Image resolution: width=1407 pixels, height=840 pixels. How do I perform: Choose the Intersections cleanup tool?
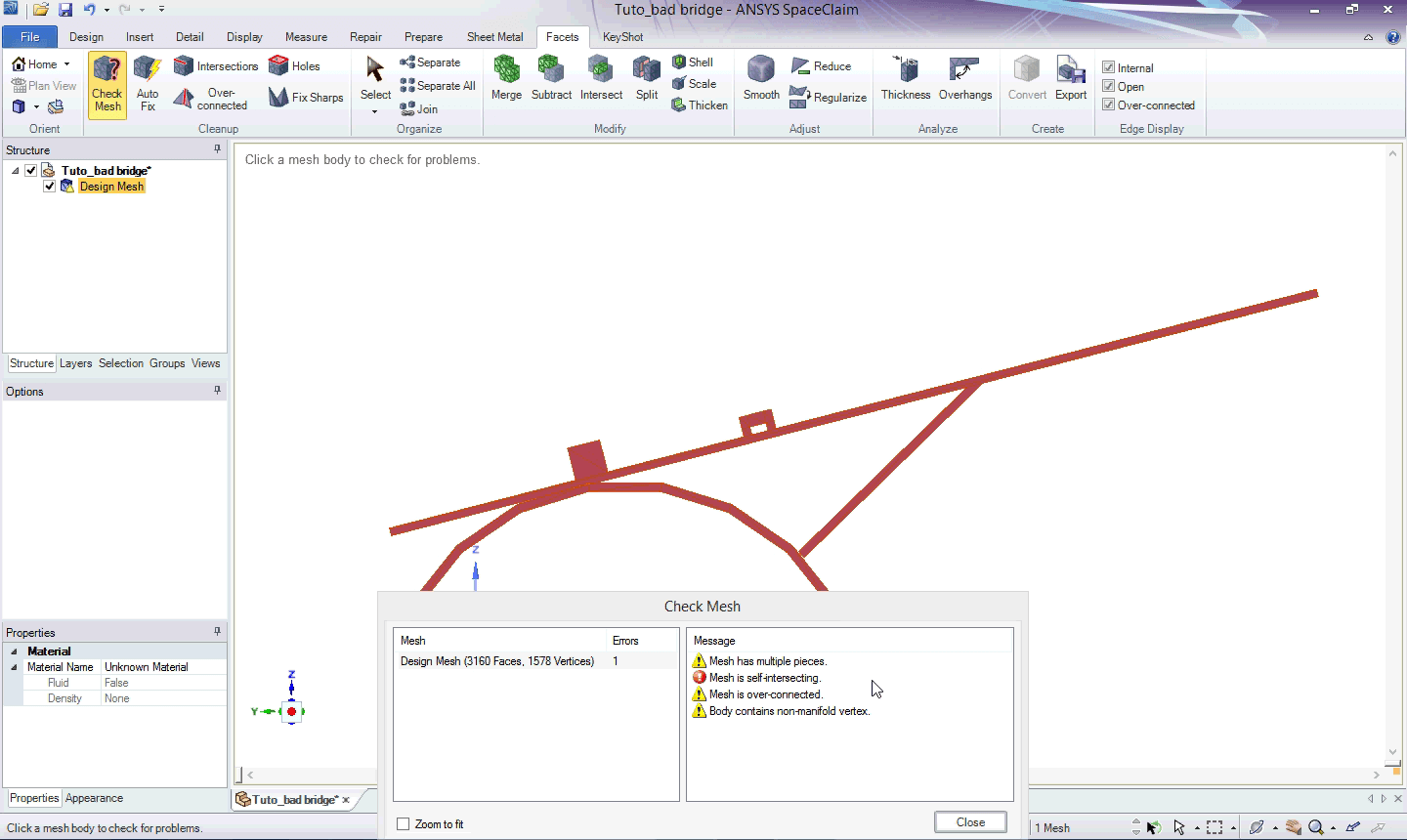tap(216, 66)
